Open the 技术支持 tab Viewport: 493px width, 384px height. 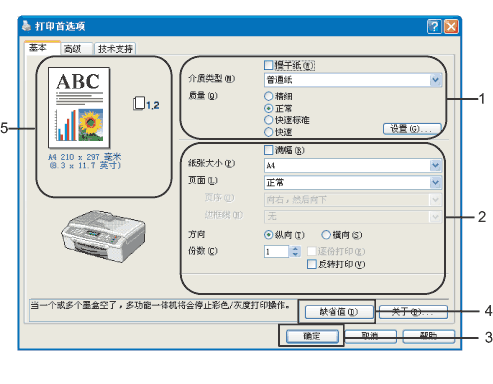tap(115, 49)
